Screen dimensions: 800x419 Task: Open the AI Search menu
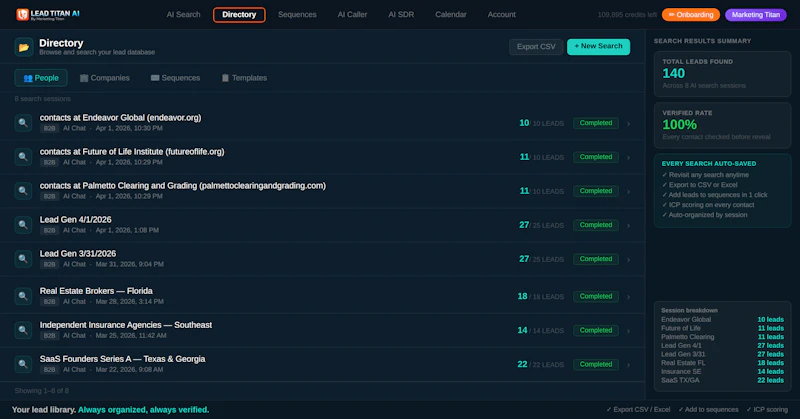click(183, 15)
